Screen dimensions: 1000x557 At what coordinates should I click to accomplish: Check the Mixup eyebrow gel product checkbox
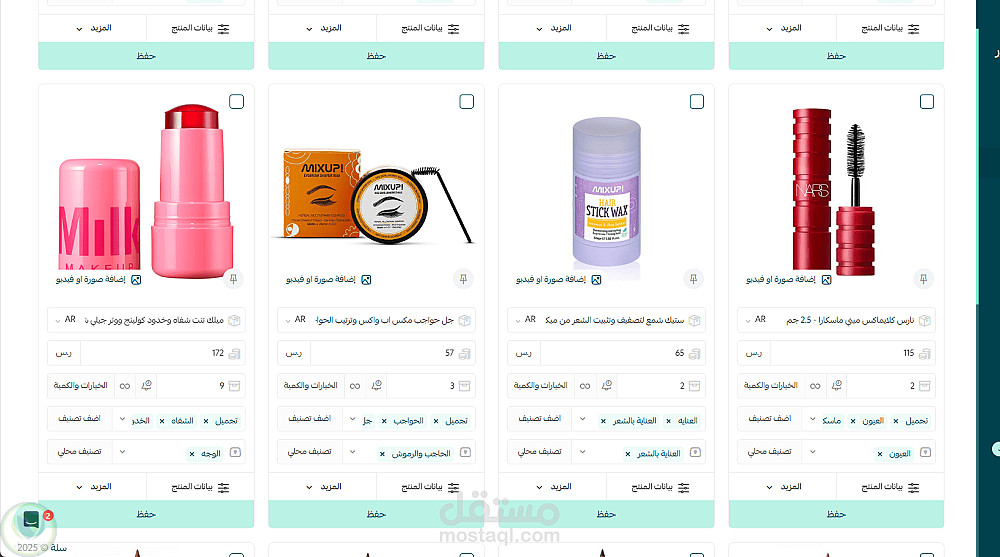click(x=466, y=101)
